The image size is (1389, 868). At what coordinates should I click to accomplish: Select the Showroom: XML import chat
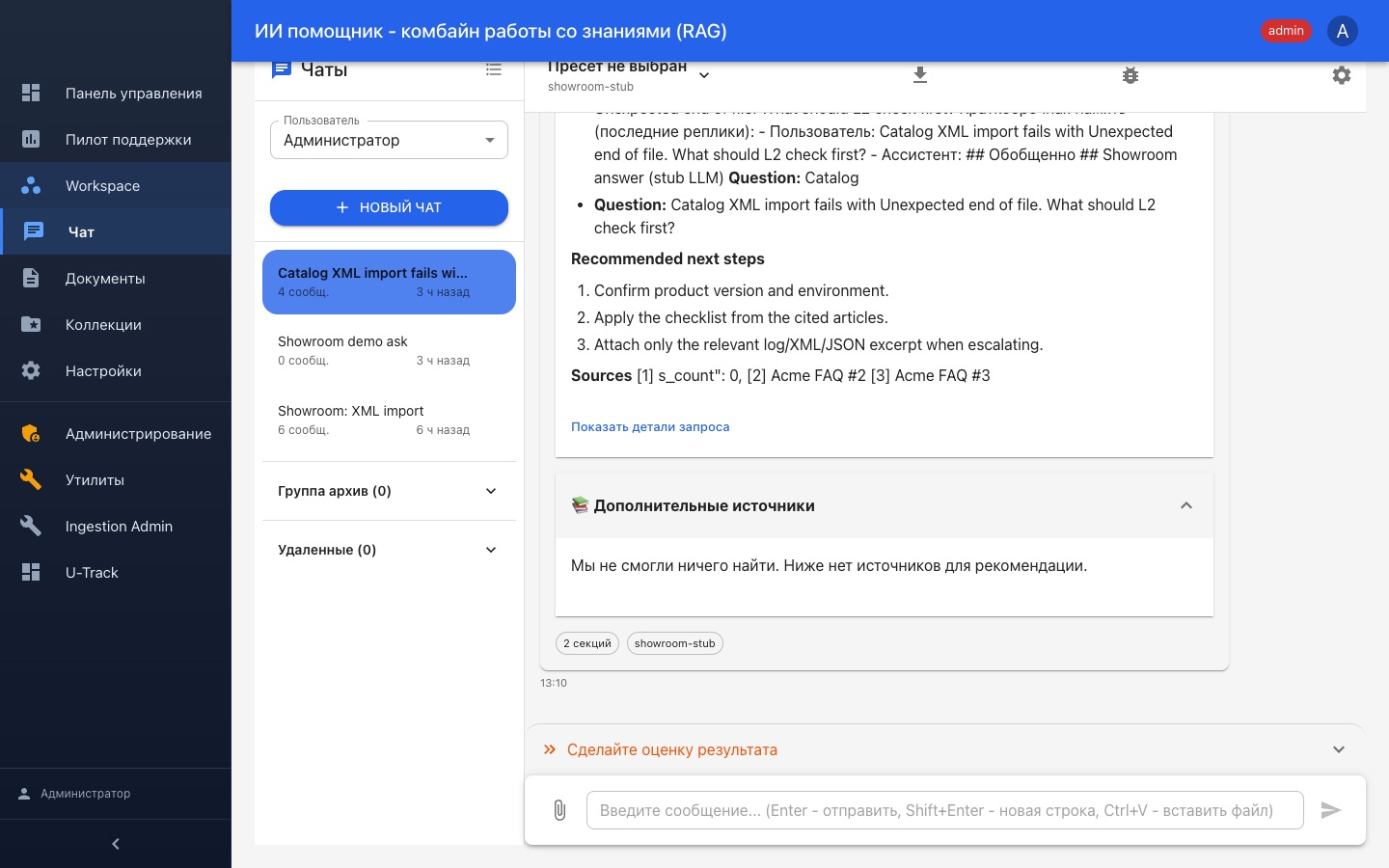pos(389,420)
